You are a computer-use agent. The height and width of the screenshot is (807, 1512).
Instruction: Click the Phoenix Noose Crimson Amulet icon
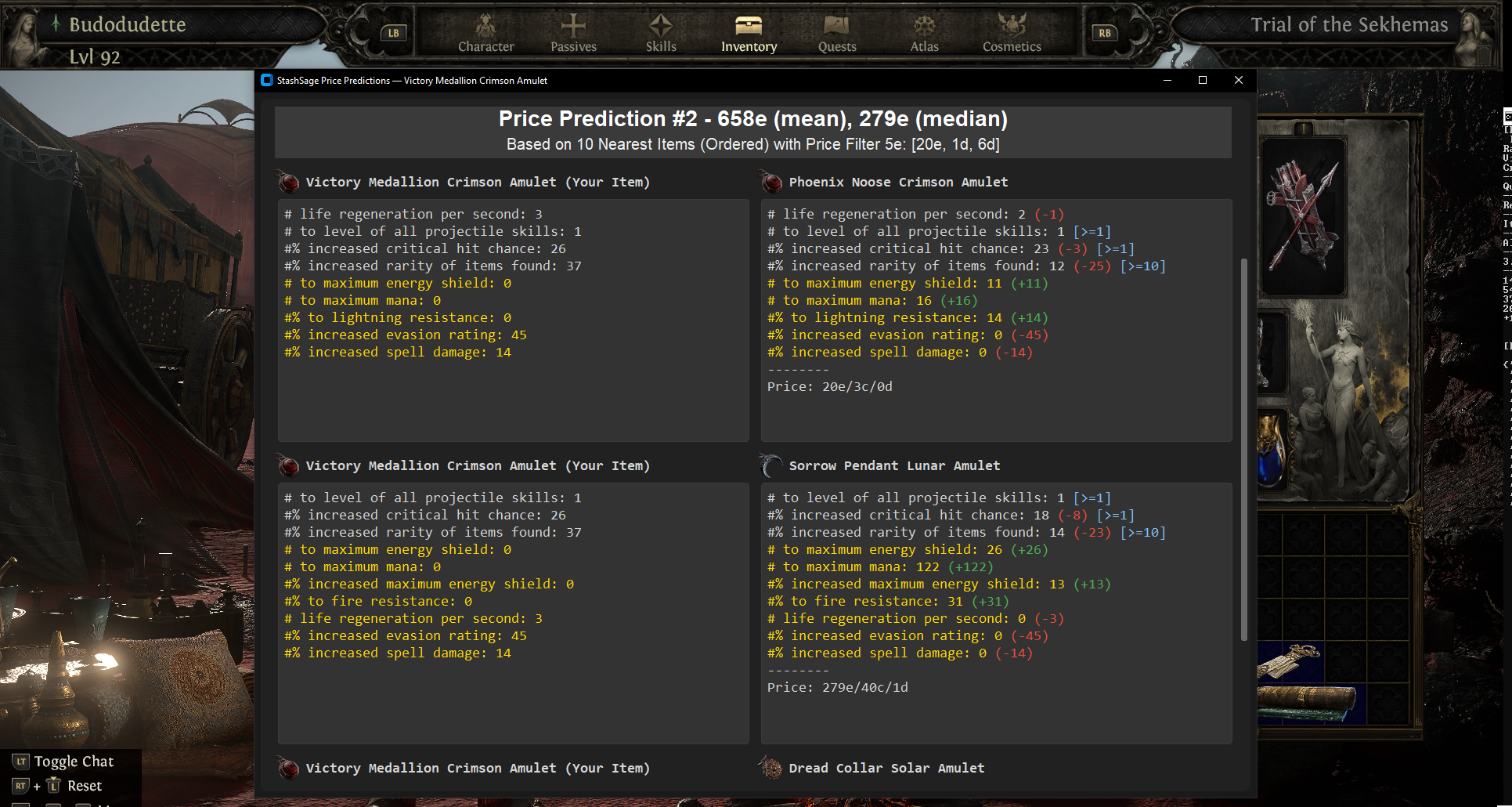click(771, 183)
